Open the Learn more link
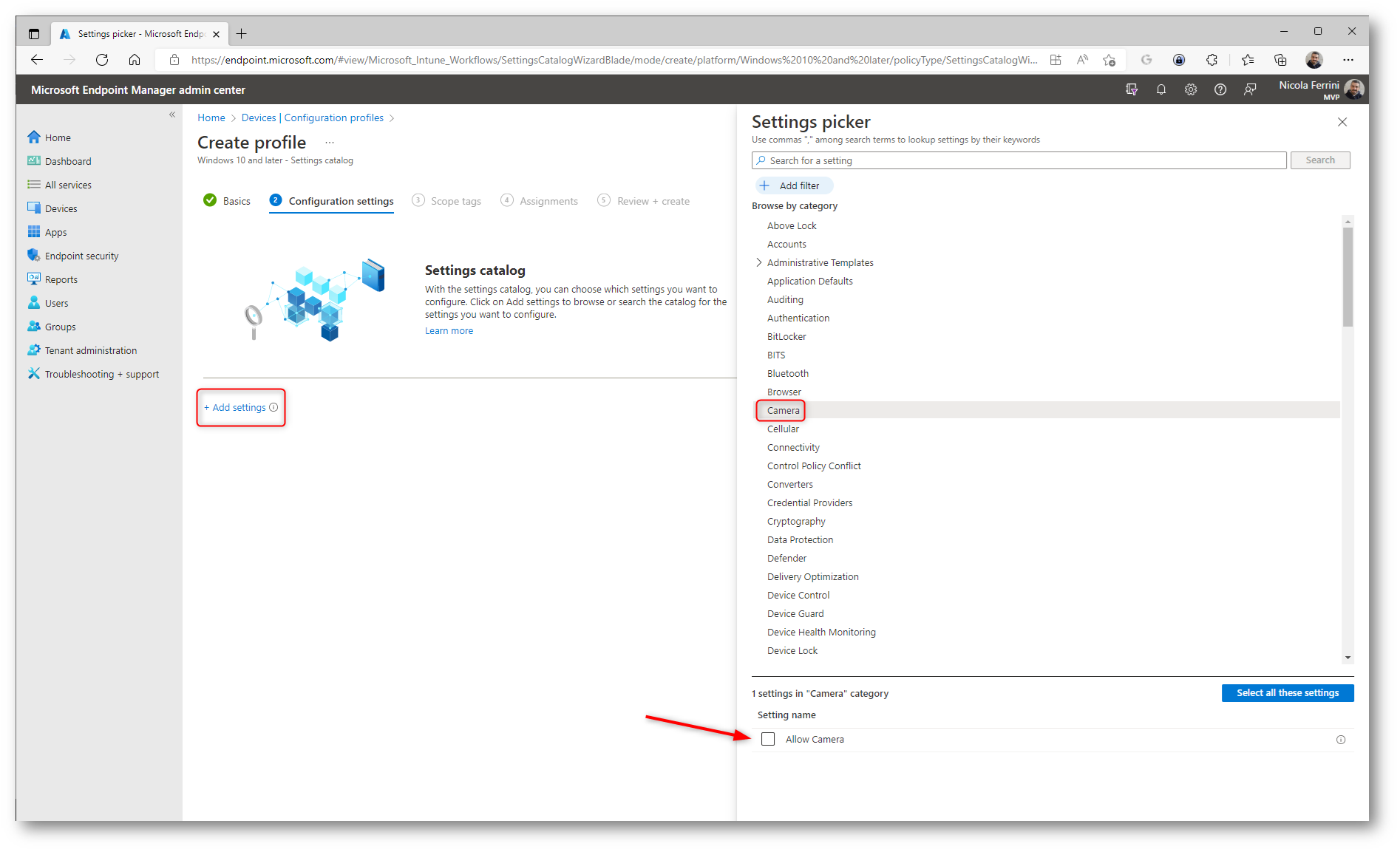Viewport: 1400px width, 852px height. [x=449, y=330]
